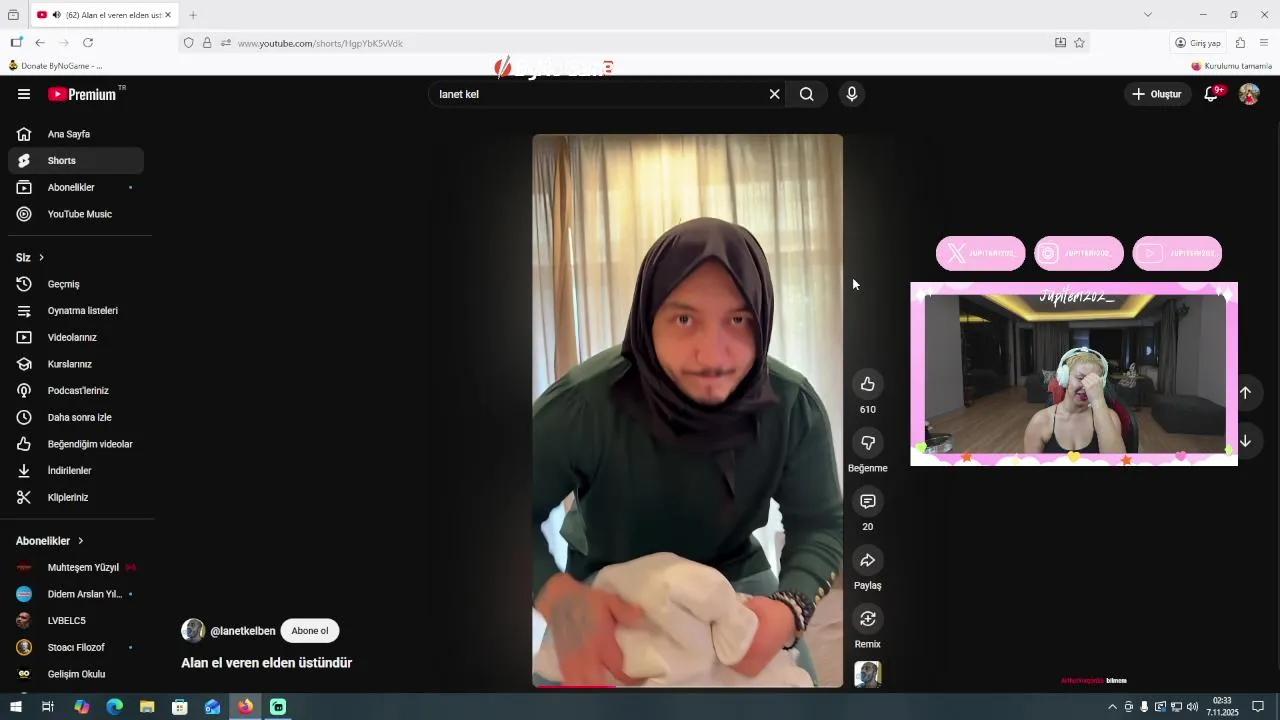The height and width of the screenshot is (720, 1280).
Task: Dislike the Short with Beğenme thumbs down
Action: coord(868,442)
